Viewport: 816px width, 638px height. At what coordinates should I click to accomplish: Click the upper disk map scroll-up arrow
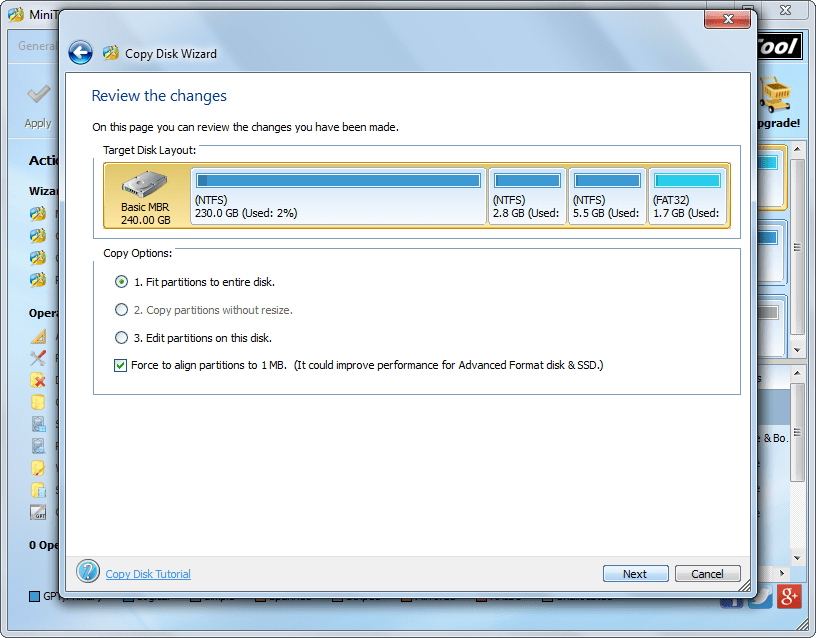pos(797,149)
